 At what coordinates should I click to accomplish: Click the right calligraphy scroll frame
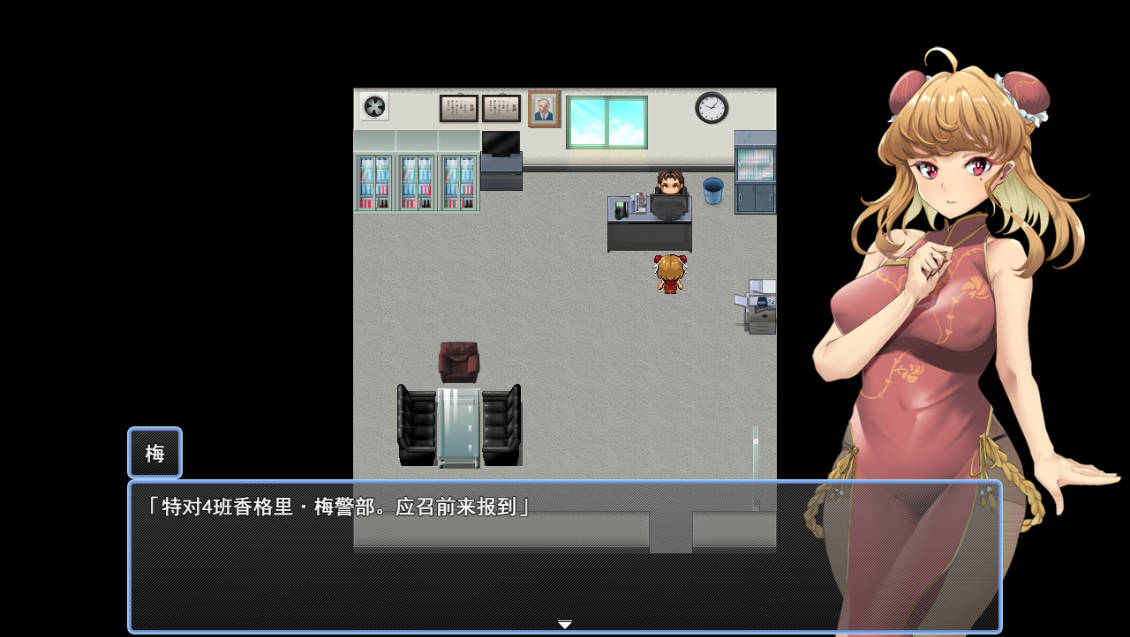[501, 106]
